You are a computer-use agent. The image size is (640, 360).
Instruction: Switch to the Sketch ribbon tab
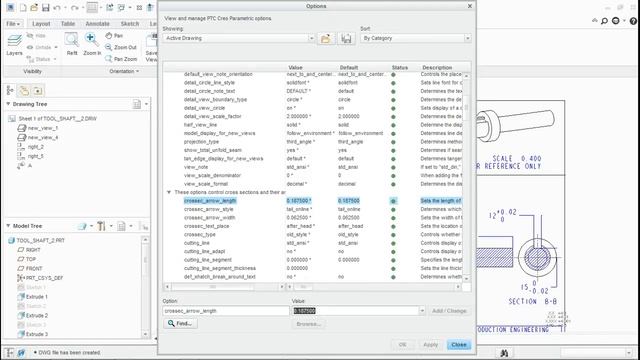(130, 24)
